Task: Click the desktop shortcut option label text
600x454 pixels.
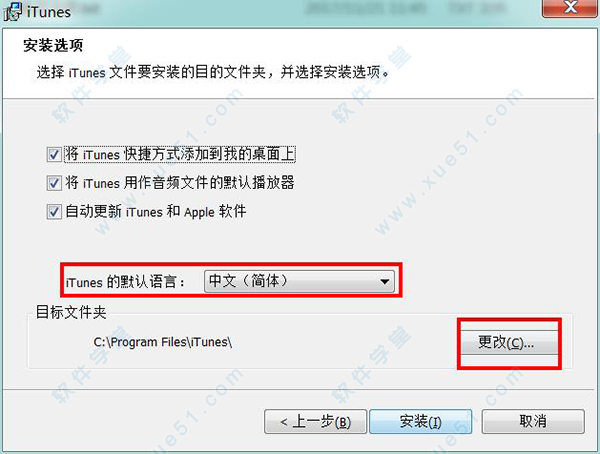Action: [180, 154]
